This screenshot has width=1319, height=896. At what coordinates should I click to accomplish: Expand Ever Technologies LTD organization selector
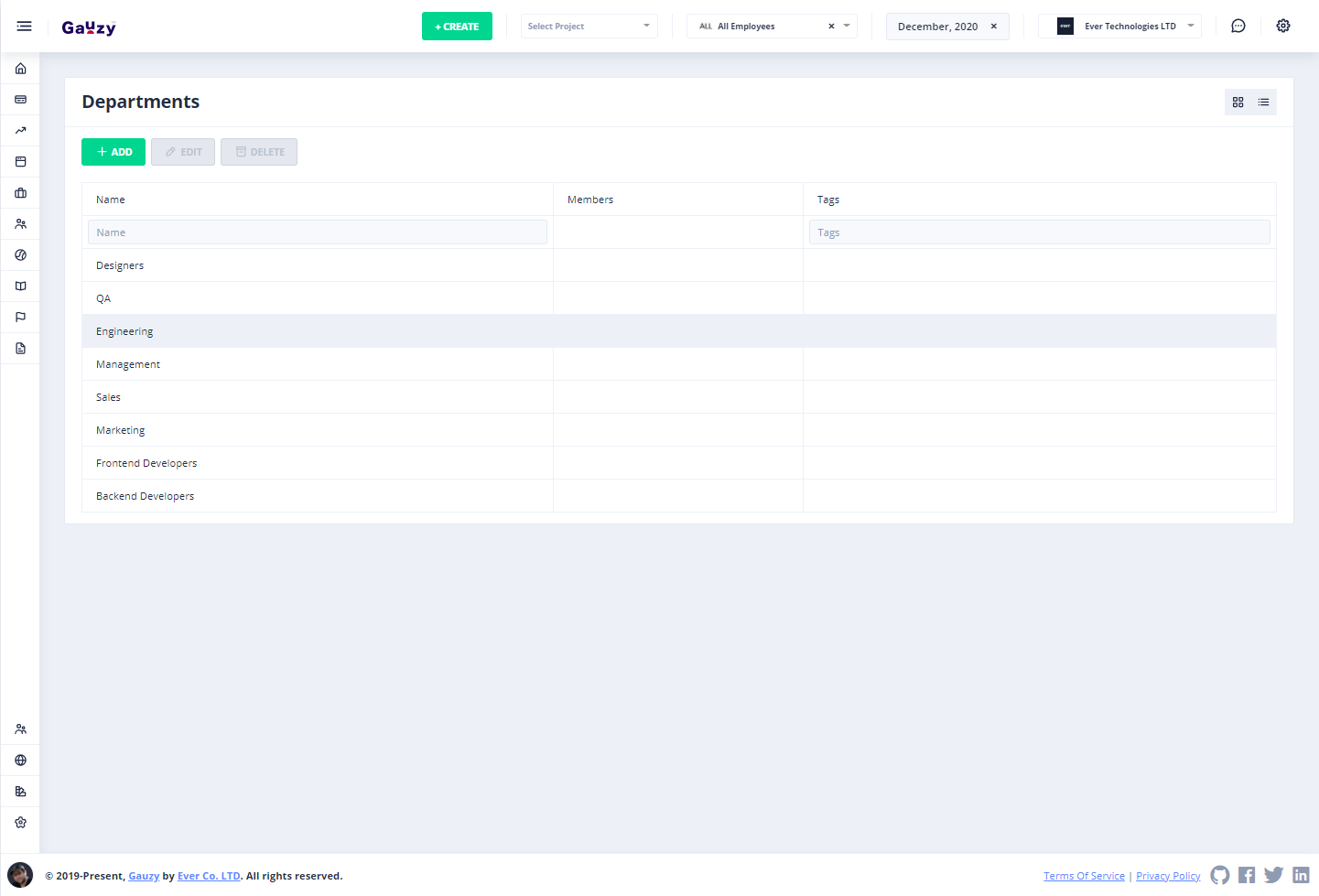tap(1119, 27)
